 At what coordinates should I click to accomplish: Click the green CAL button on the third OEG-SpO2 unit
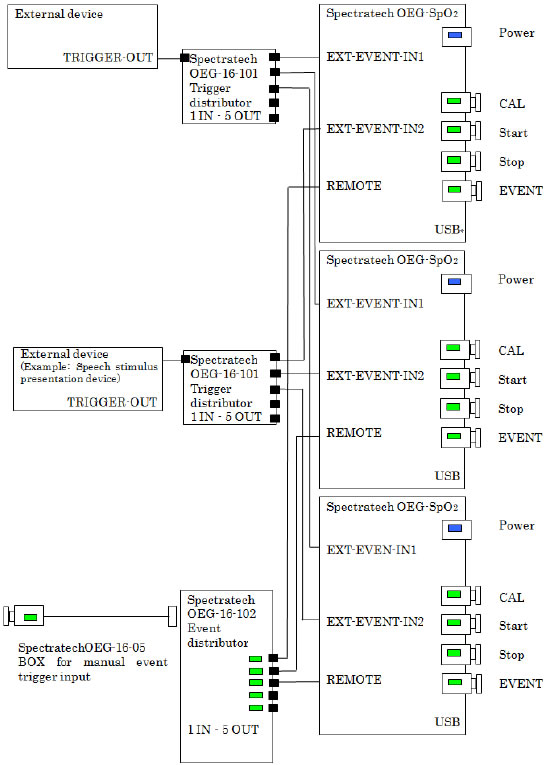454,594
